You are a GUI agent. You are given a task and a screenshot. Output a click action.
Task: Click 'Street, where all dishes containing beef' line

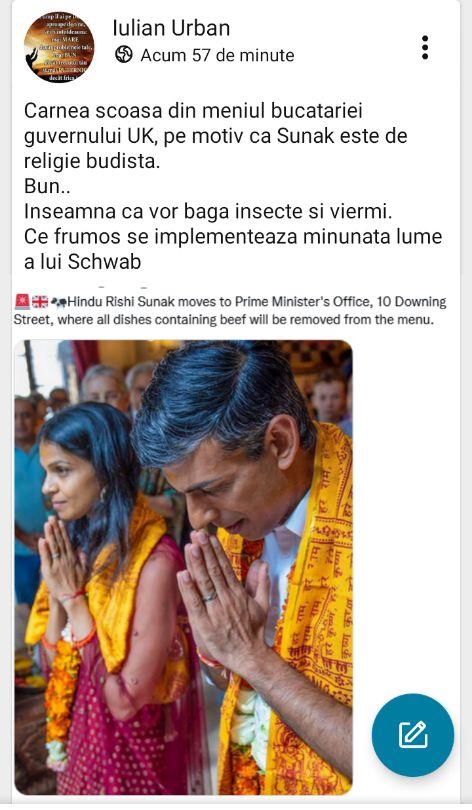point(224,320)
